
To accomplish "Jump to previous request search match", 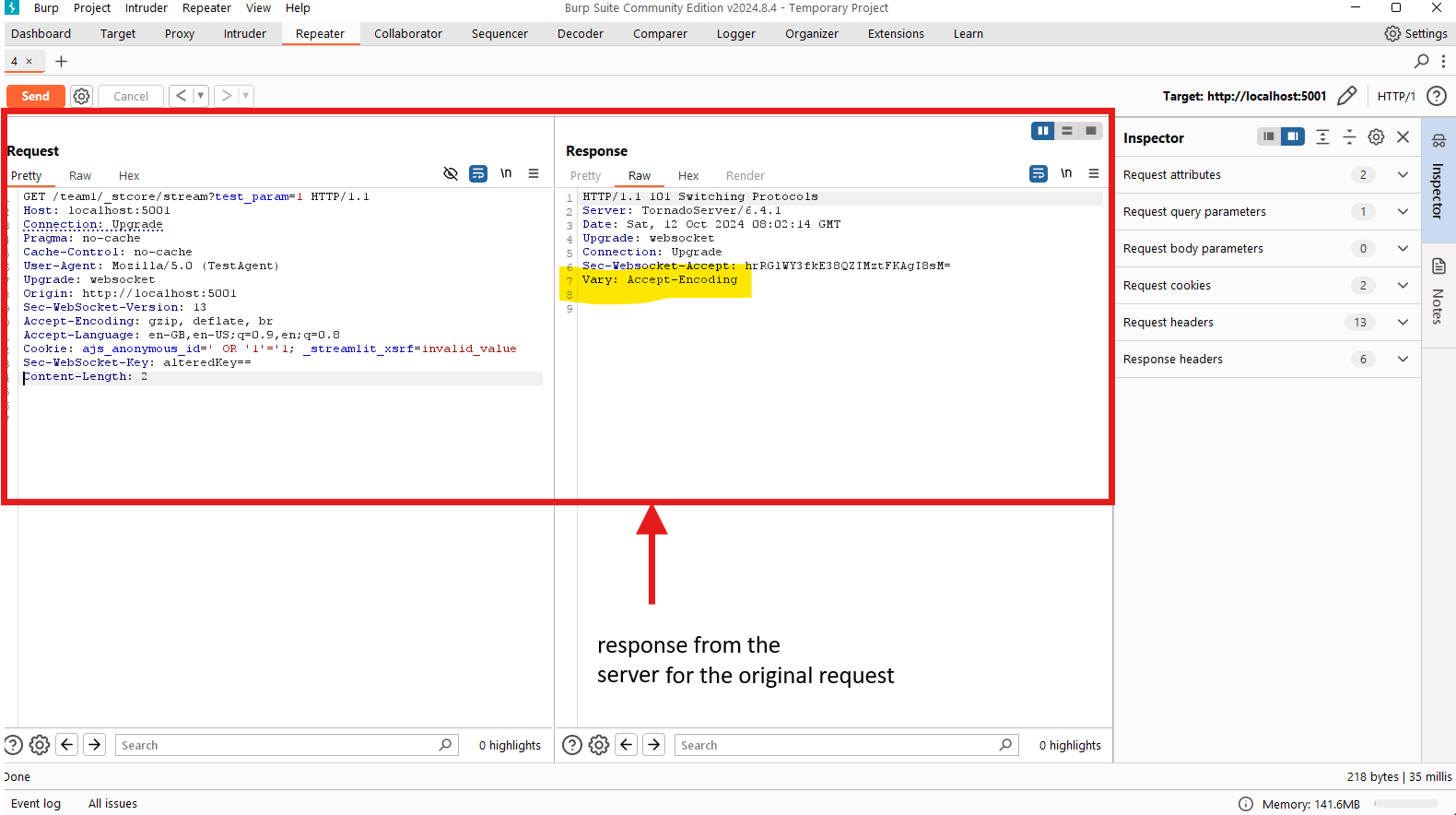I will (x=67, y=745).
